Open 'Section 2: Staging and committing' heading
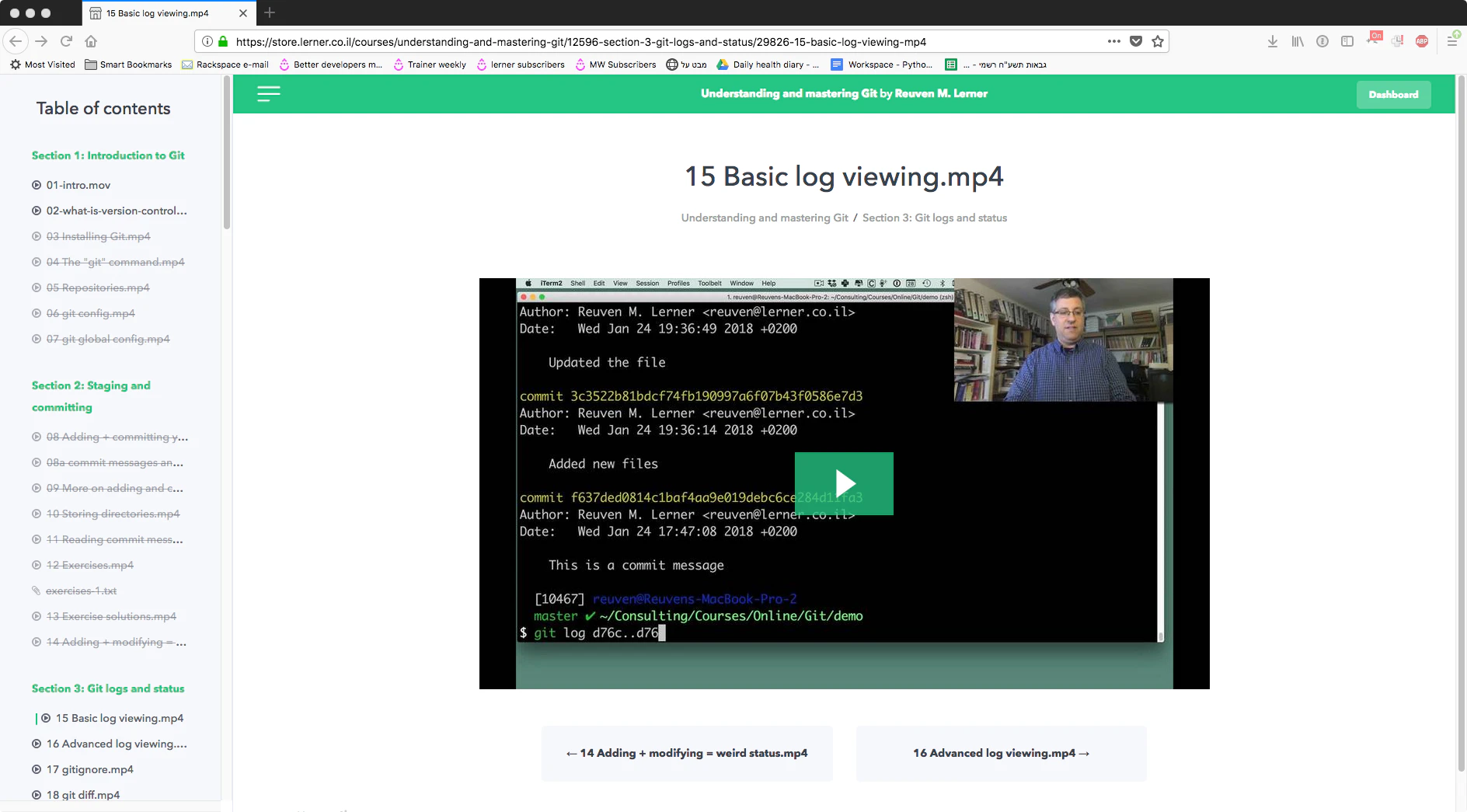The width and height of the screenshot is (1467, 812). [x=91, y=396]
